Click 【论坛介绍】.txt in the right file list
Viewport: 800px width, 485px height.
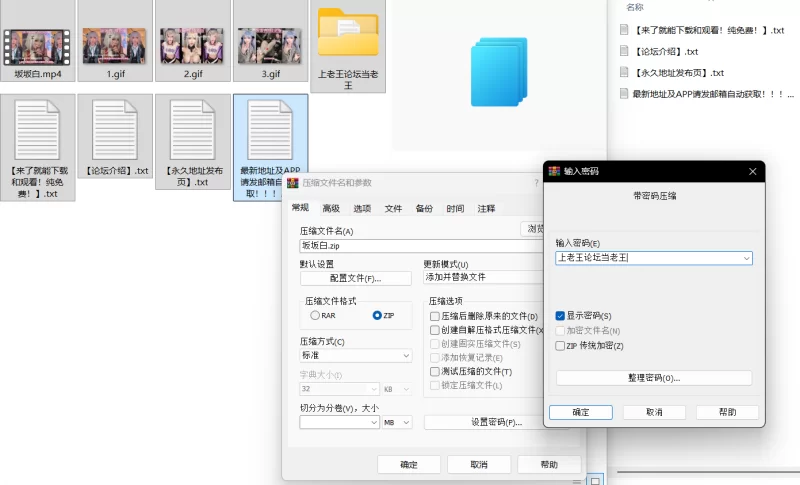coord(665,51)
